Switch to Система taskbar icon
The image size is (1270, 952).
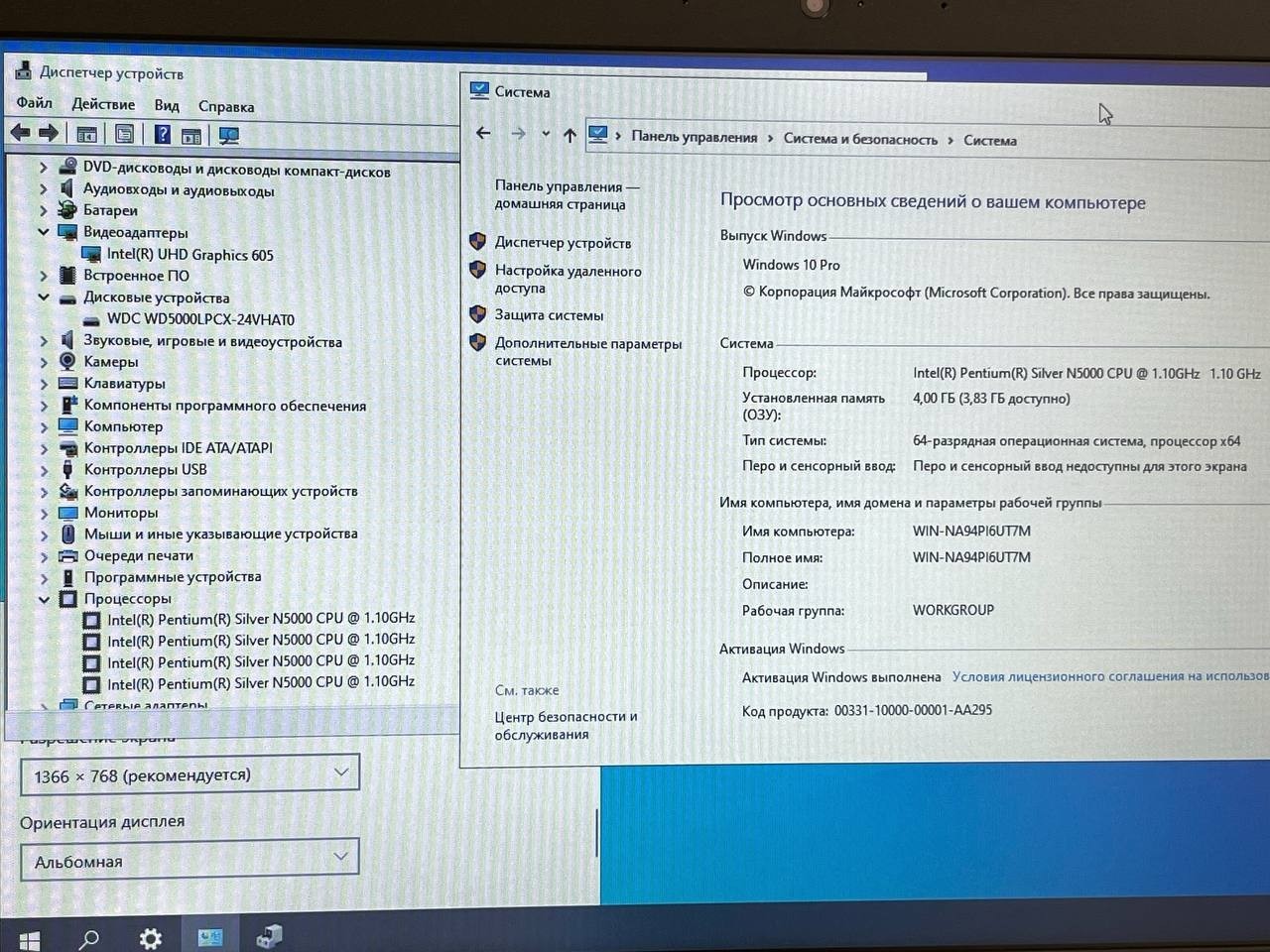point(210,937)
